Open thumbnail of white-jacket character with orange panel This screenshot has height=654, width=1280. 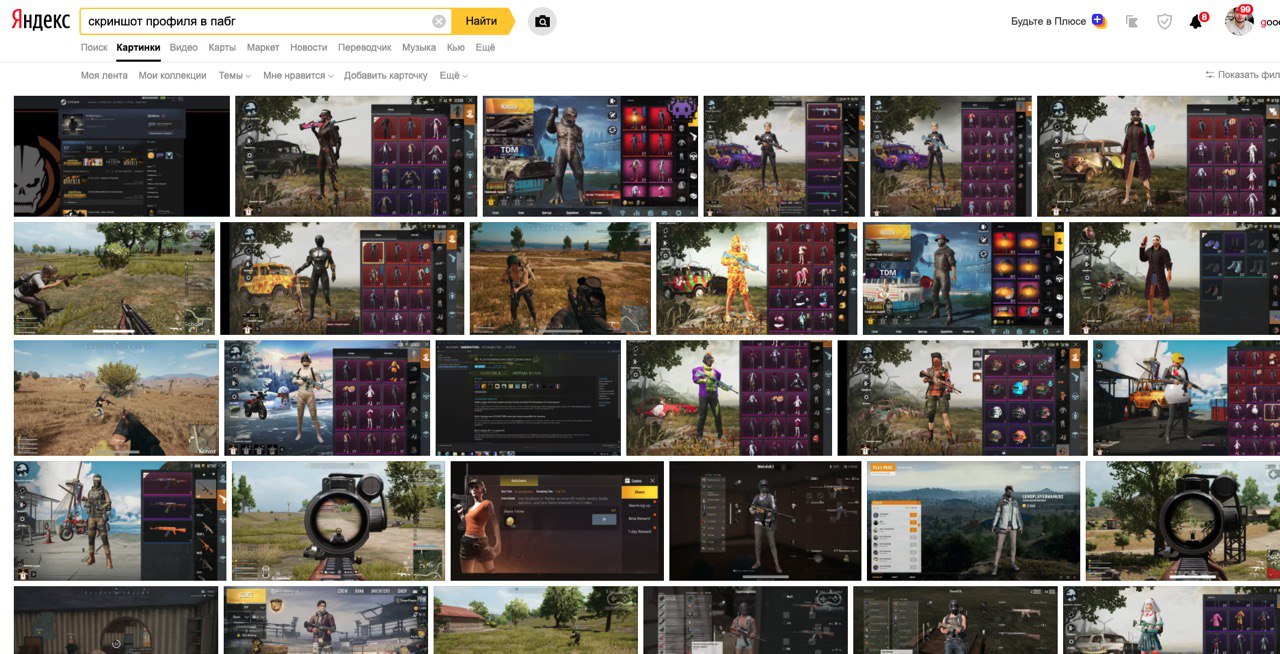point(973,521)
